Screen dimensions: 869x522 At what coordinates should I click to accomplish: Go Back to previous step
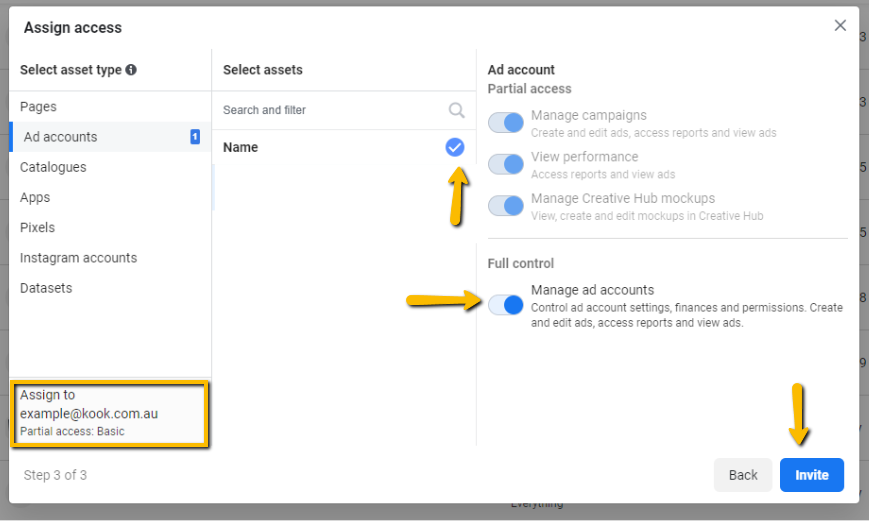[x=743, y=475]
